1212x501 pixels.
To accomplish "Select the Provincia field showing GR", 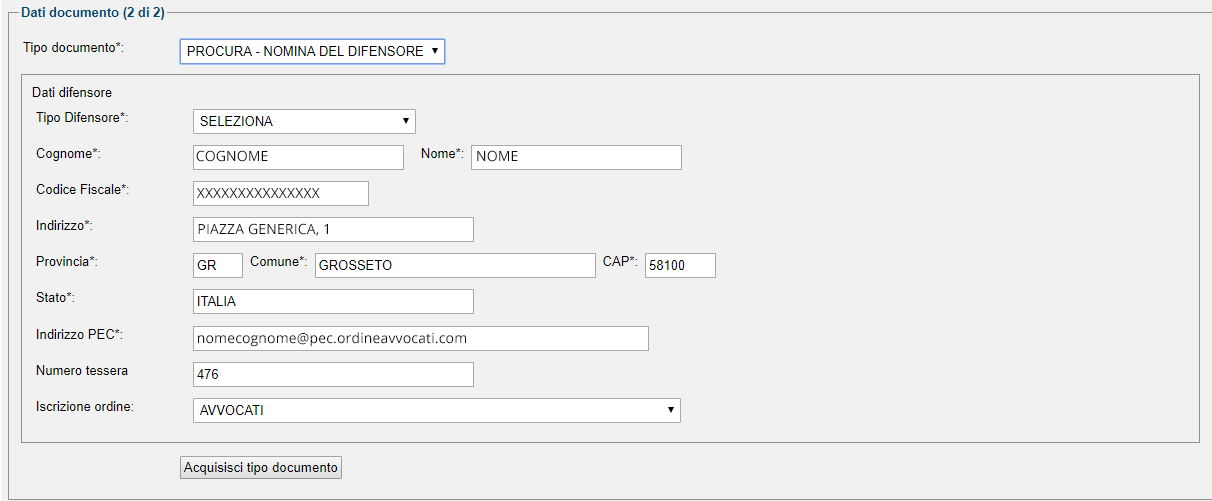I will tap(218, 265).
